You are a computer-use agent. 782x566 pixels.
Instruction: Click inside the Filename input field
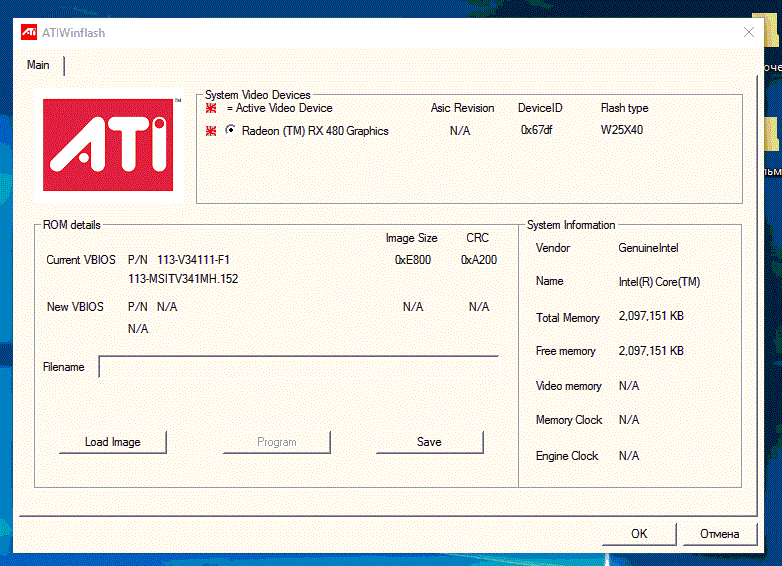(x=299, y=367)
